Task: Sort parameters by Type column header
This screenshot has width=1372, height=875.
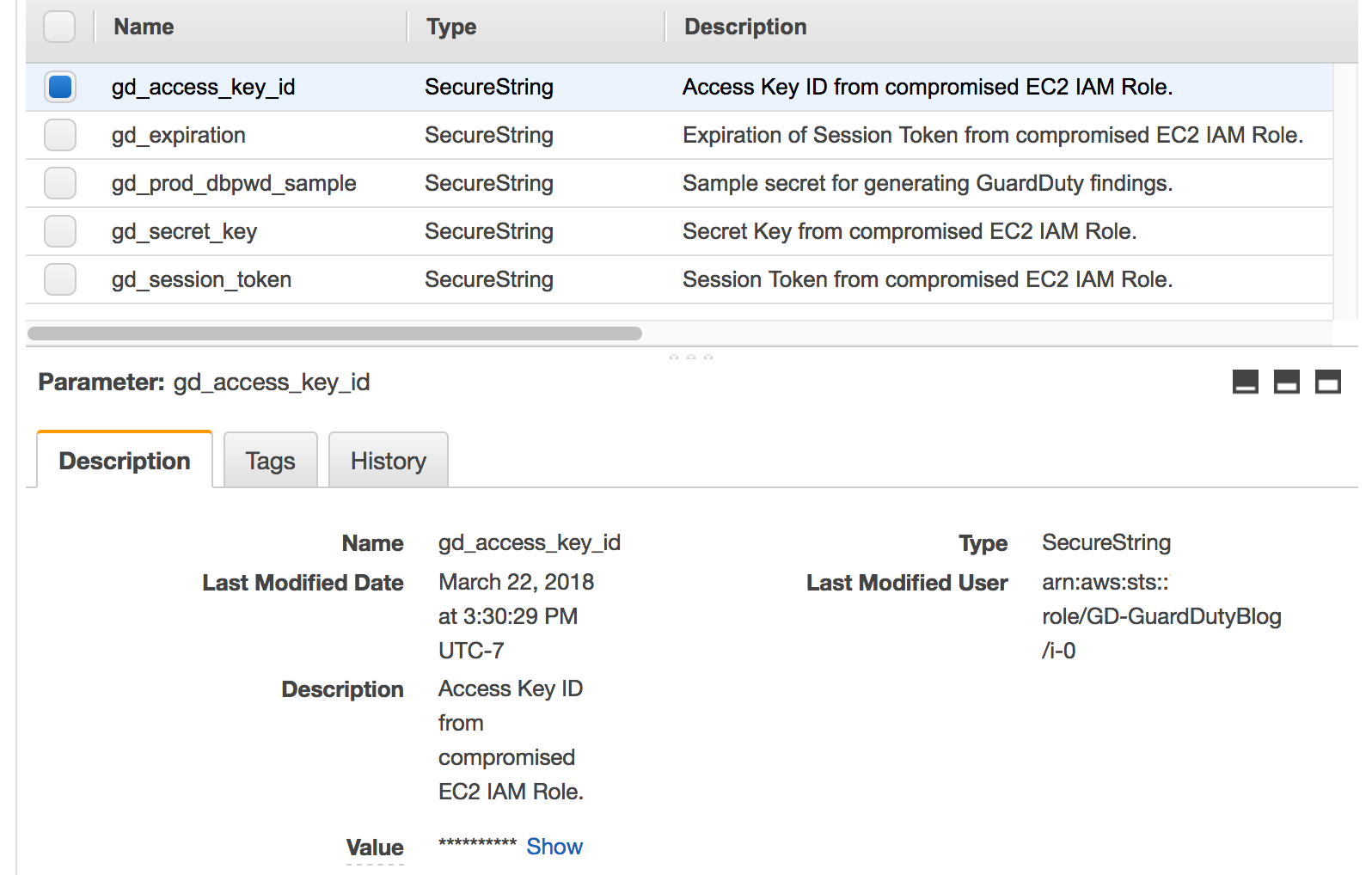Action: click(x=451, y=27)
